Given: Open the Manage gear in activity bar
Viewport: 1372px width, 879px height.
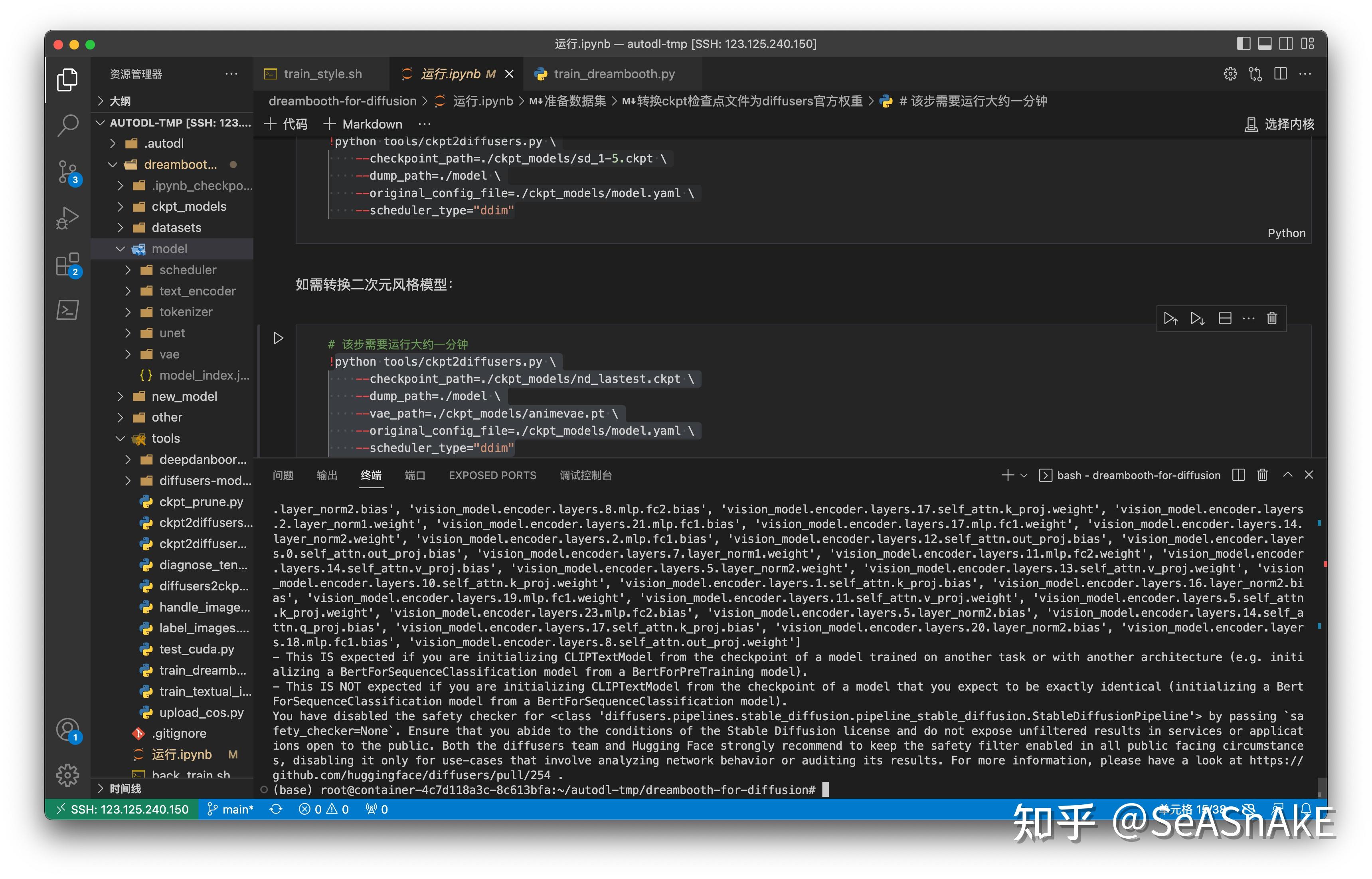Looking at the screenshot, I should pos(67,775).
